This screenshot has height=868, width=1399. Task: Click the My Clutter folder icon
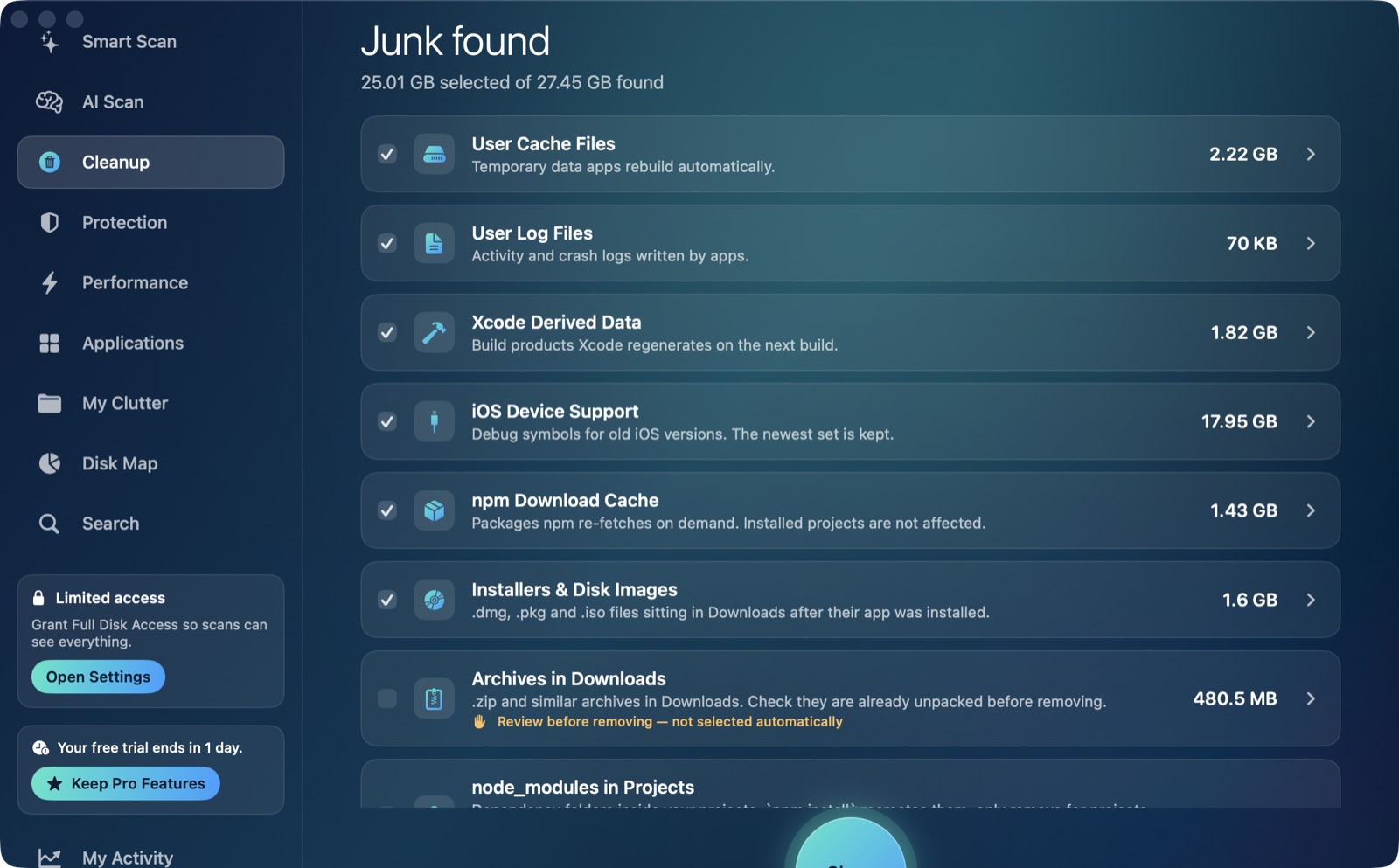tap(50, 403)
